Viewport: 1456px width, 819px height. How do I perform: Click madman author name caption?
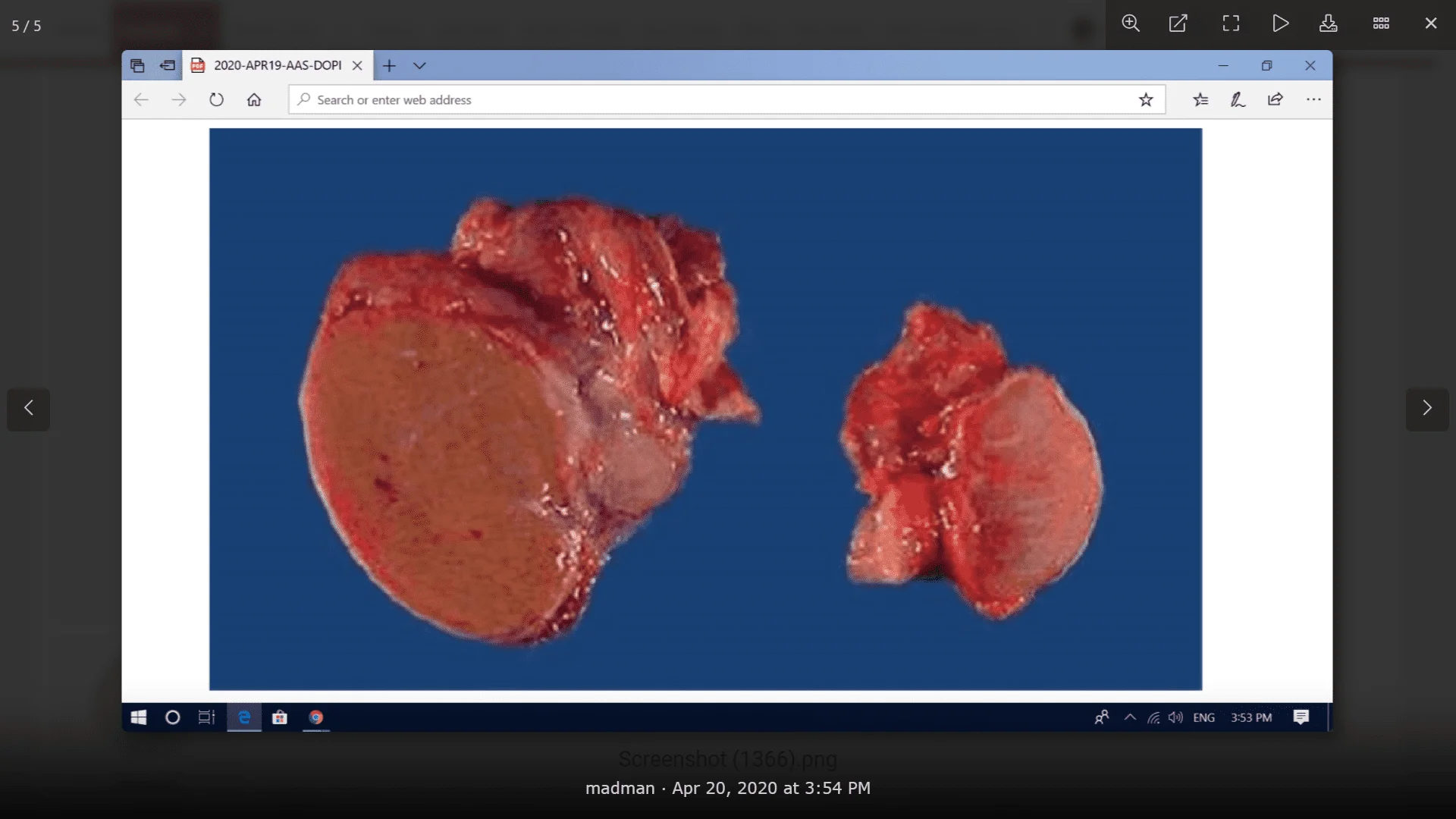620,788
